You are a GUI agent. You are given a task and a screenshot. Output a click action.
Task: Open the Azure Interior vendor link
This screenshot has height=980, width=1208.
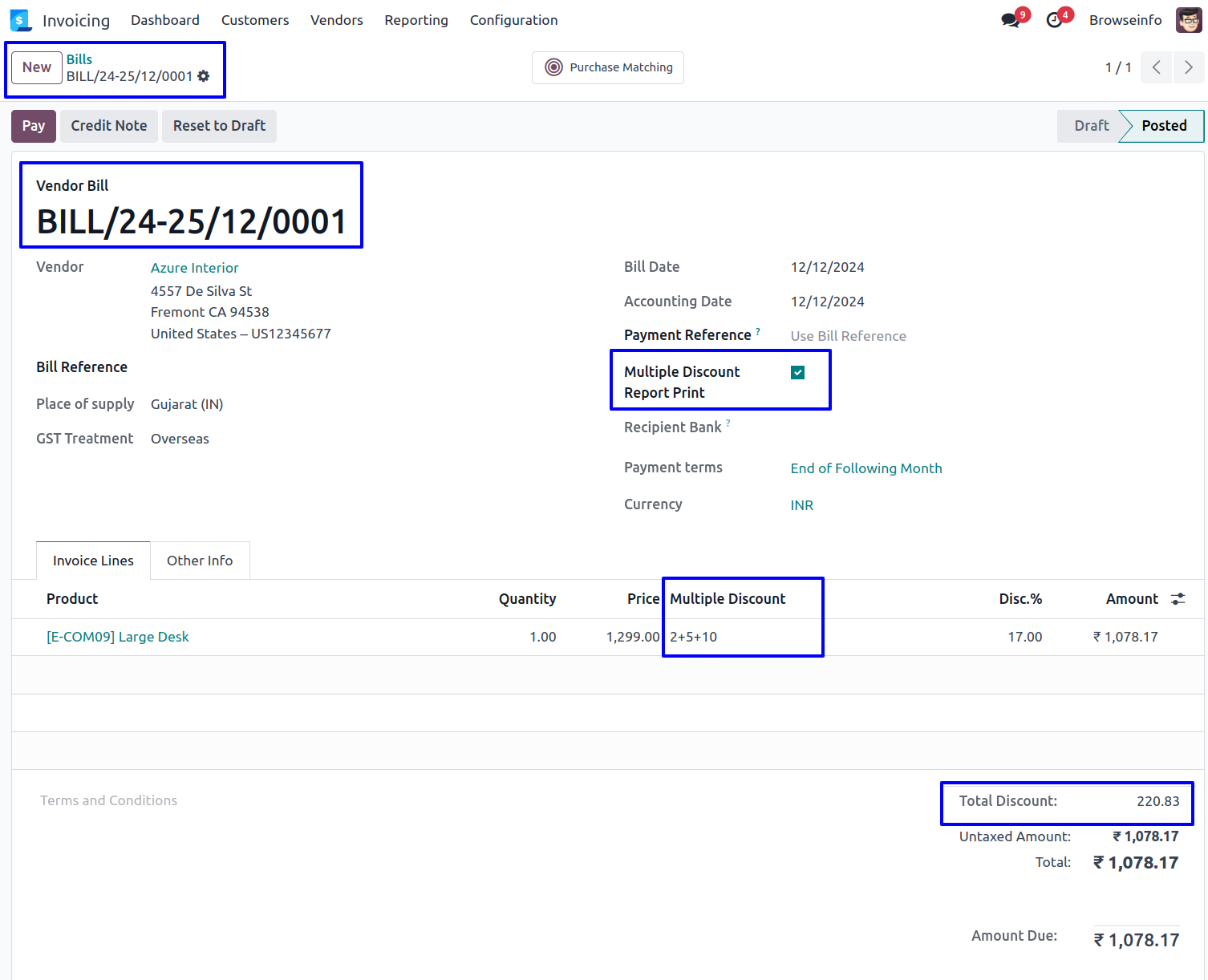coord(194,268)
